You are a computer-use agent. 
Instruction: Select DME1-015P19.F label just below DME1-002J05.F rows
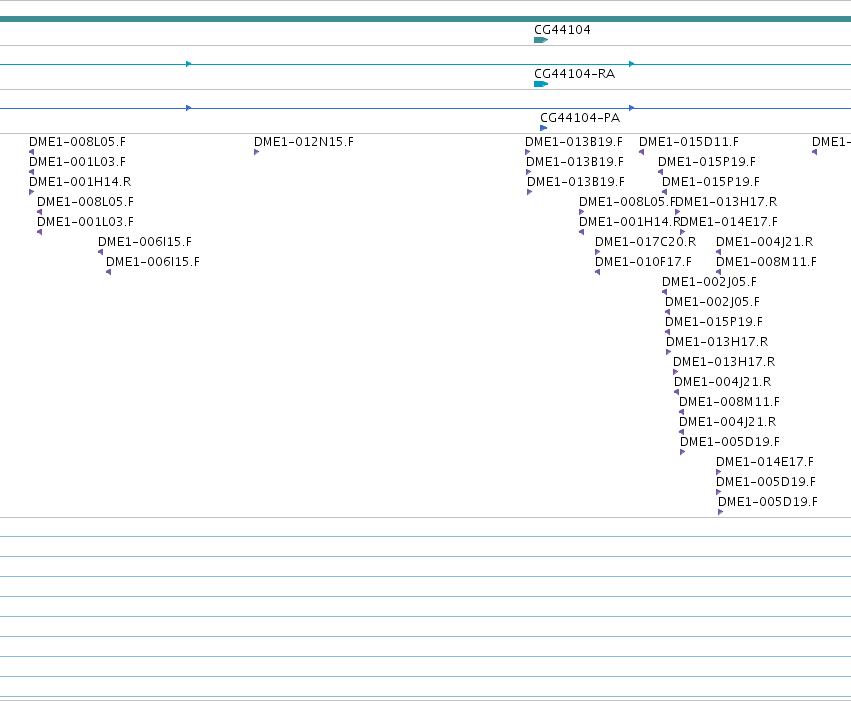point(714,322)
